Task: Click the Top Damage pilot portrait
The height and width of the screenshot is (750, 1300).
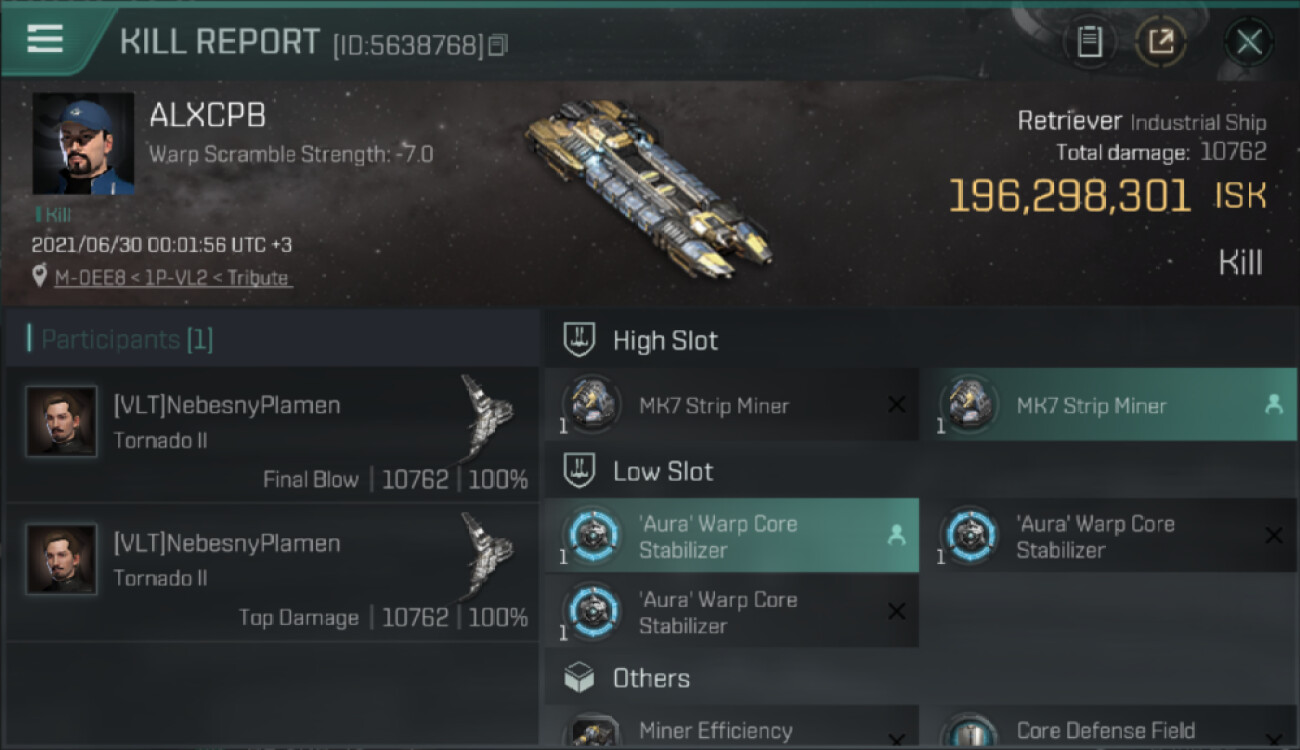Action: [x=62, y=560]
